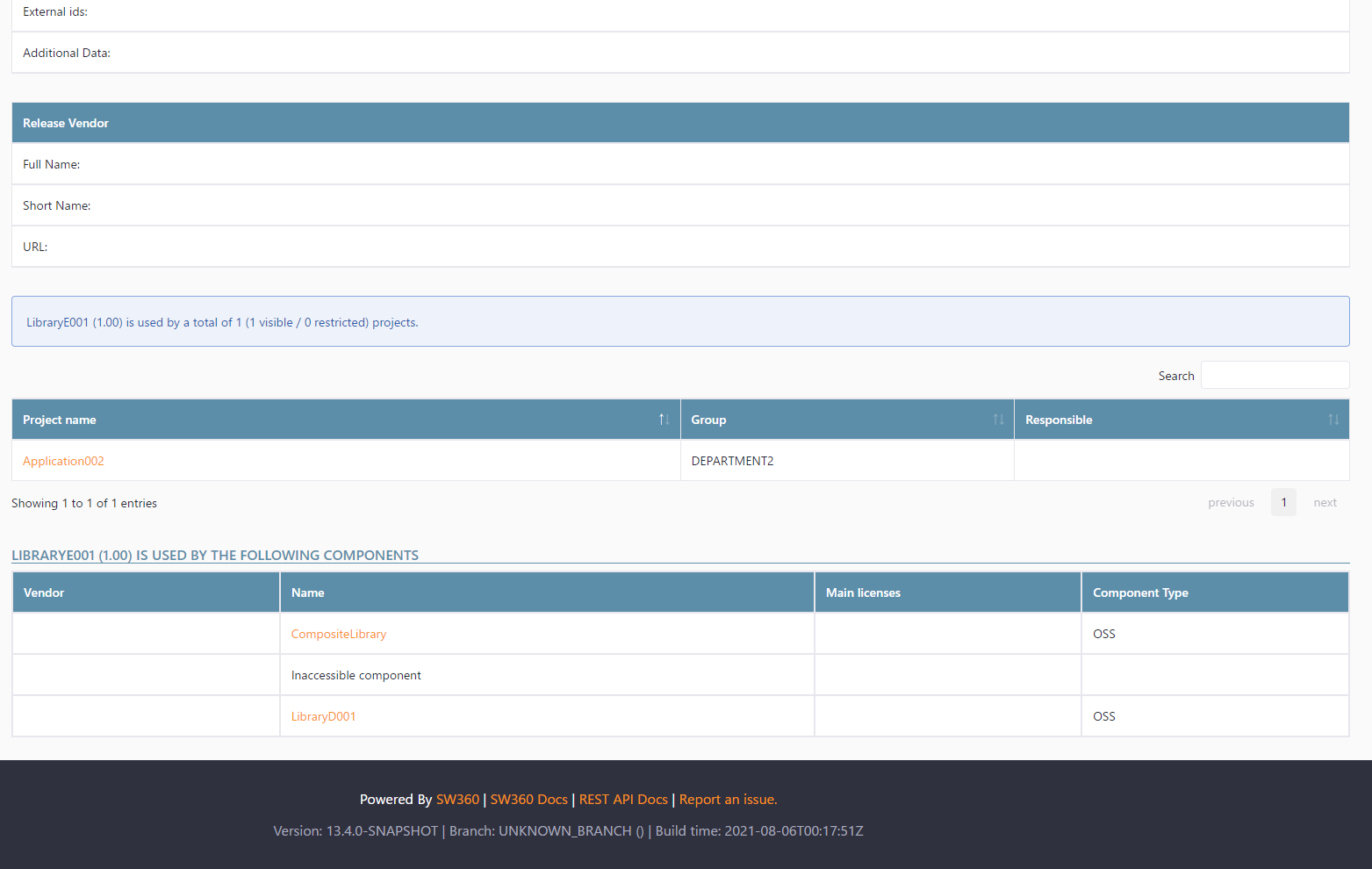Image resolution: width=1372 pixels, height=869 pixels.
Task: Sort by clicking the Vendor column header
Action: point(44,592)
